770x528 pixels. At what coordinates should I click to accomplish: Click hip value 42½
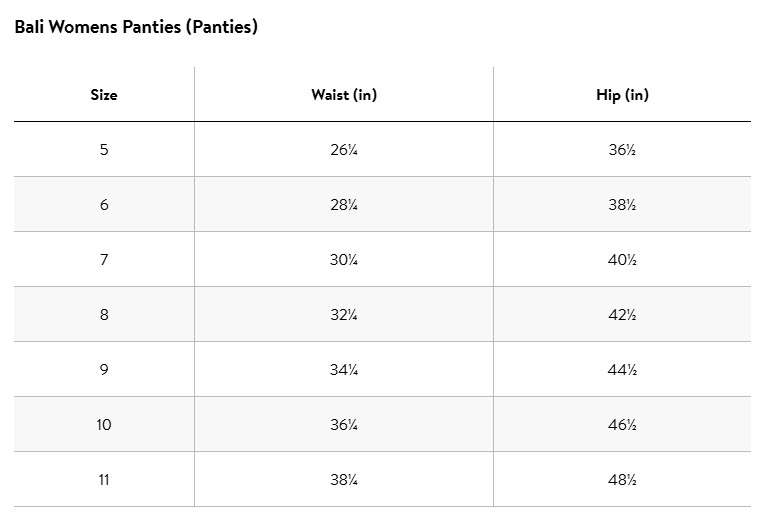[622, 315]
